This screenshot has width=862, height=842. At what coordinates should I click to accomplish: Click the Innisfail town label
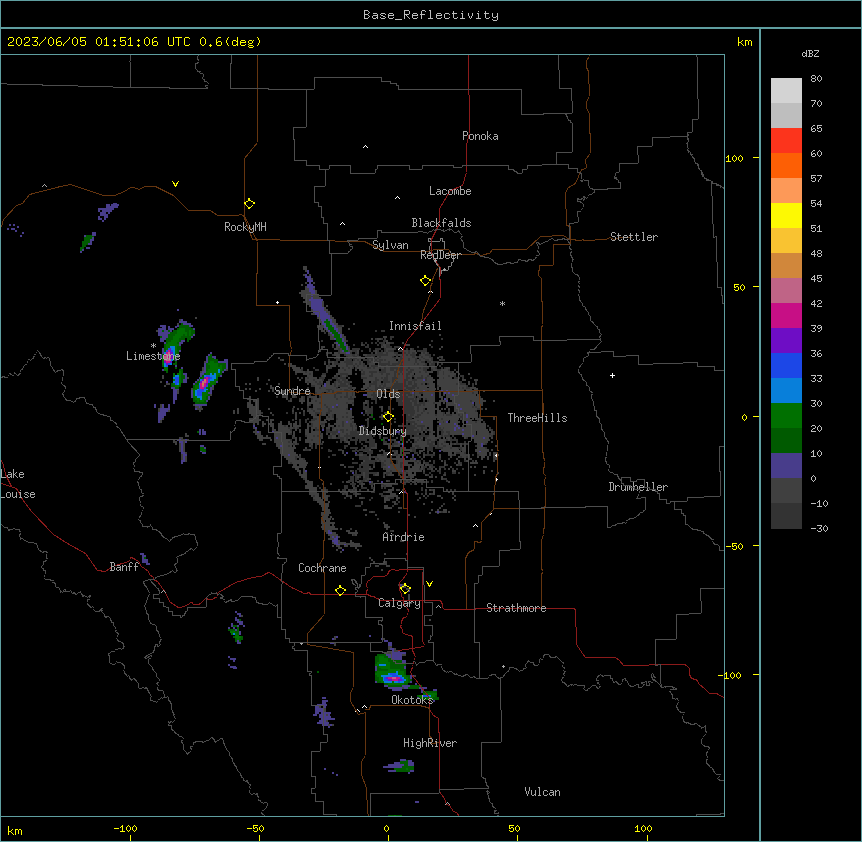pos(415,326)
